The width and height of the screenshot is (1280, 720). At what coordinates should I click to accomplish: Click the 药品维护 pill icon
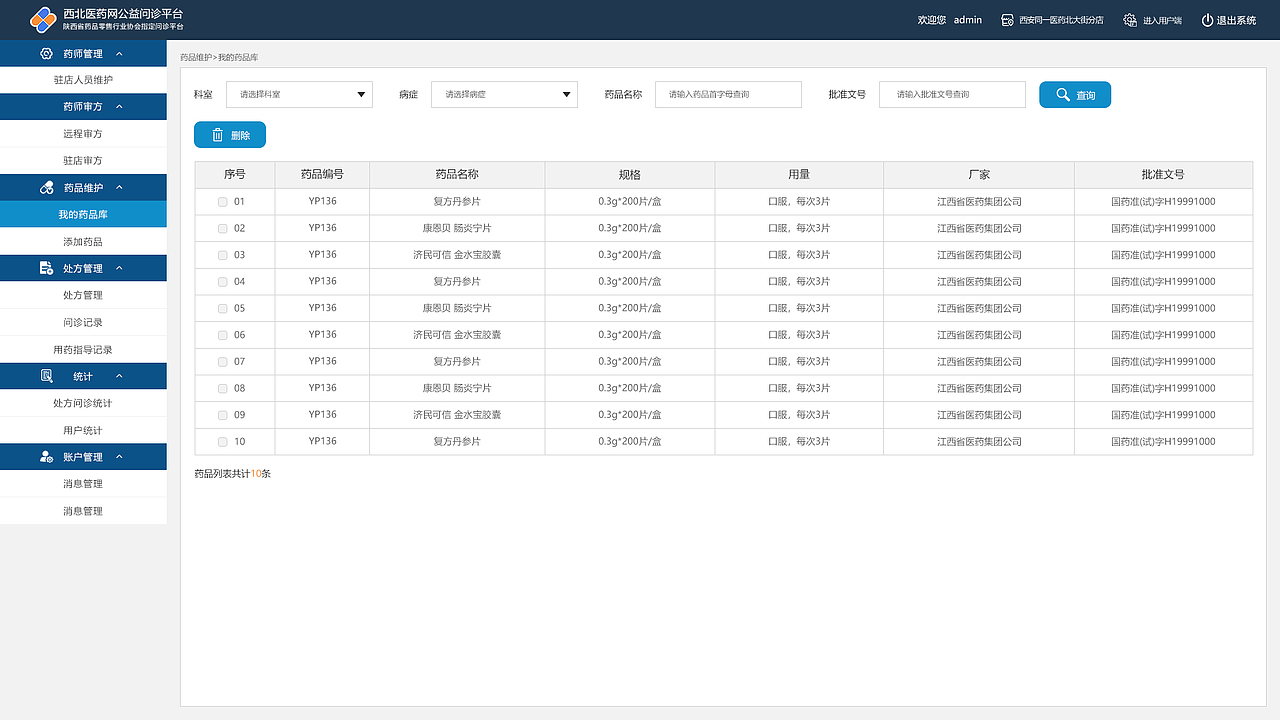click(x=46, y=188)
